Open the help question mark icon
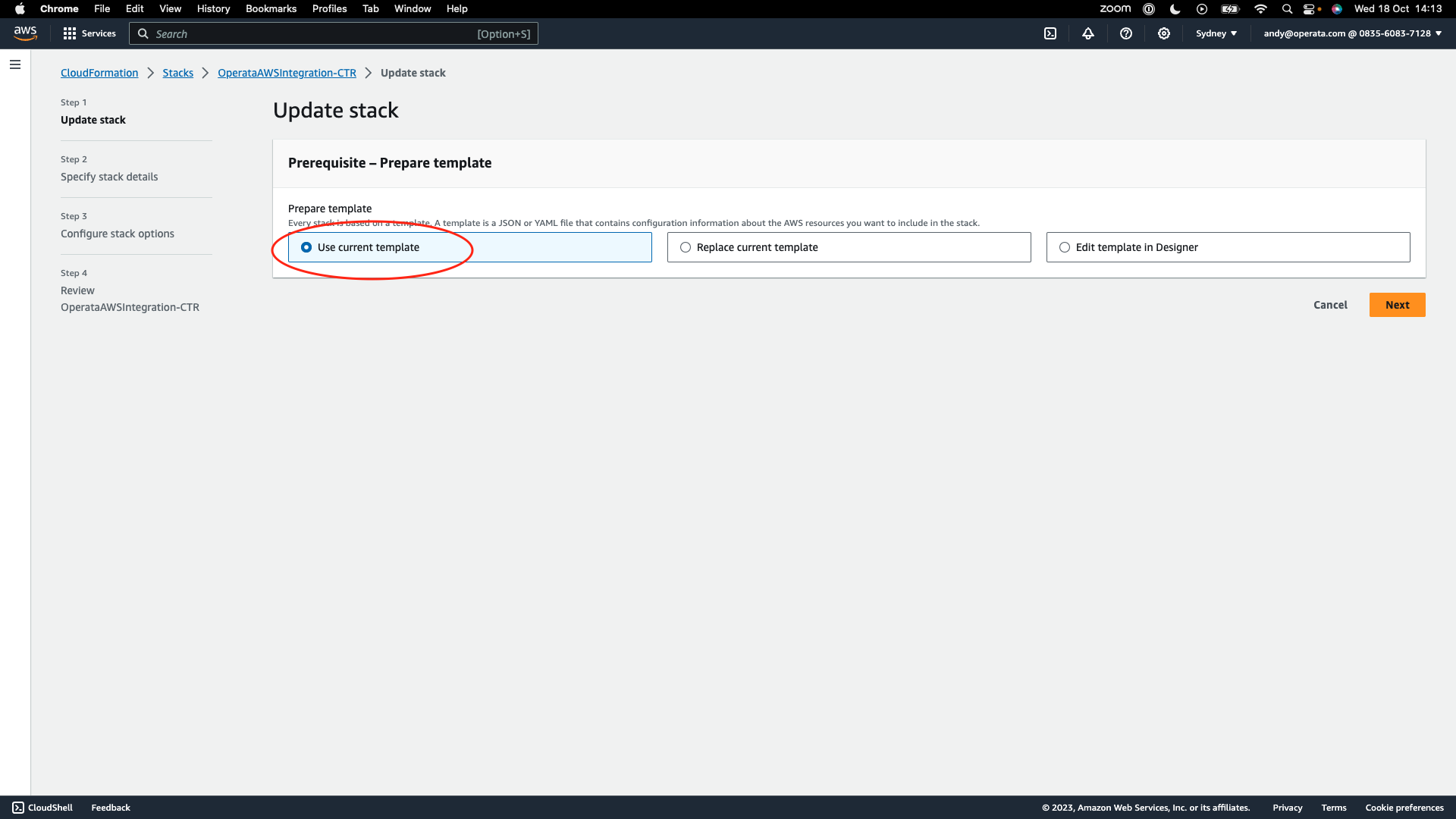 (x=1126, y=33)
